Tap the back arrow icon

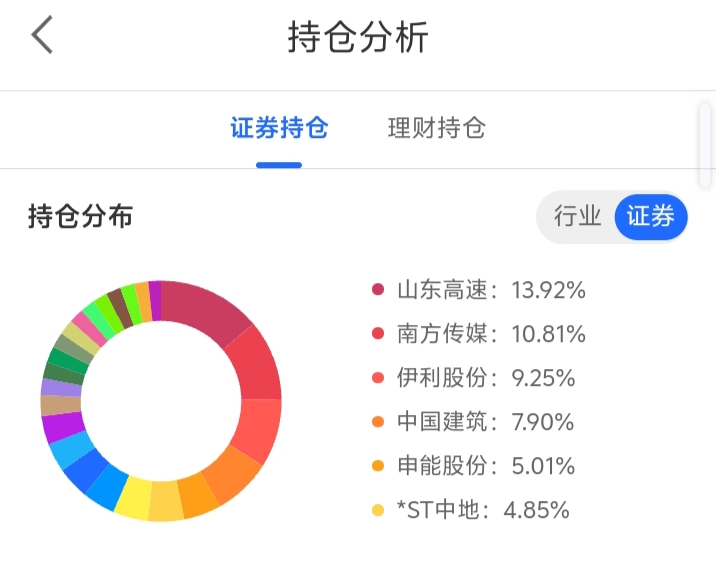42,35
